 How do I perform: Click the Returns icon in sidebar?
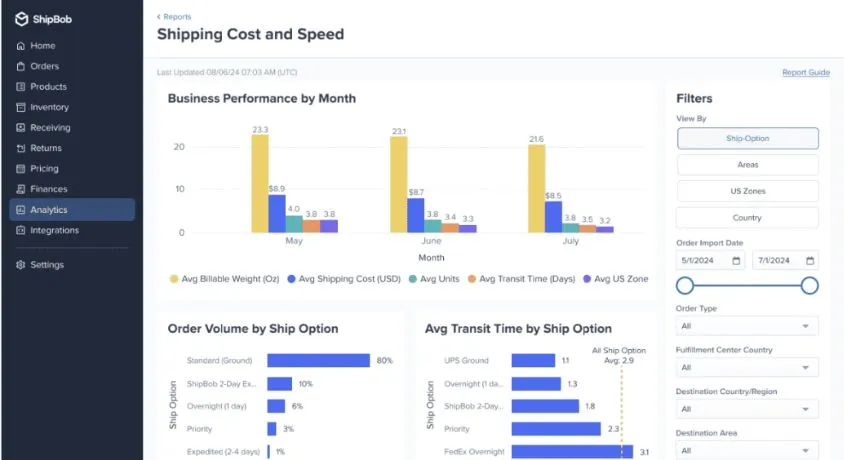pos(21,148)
